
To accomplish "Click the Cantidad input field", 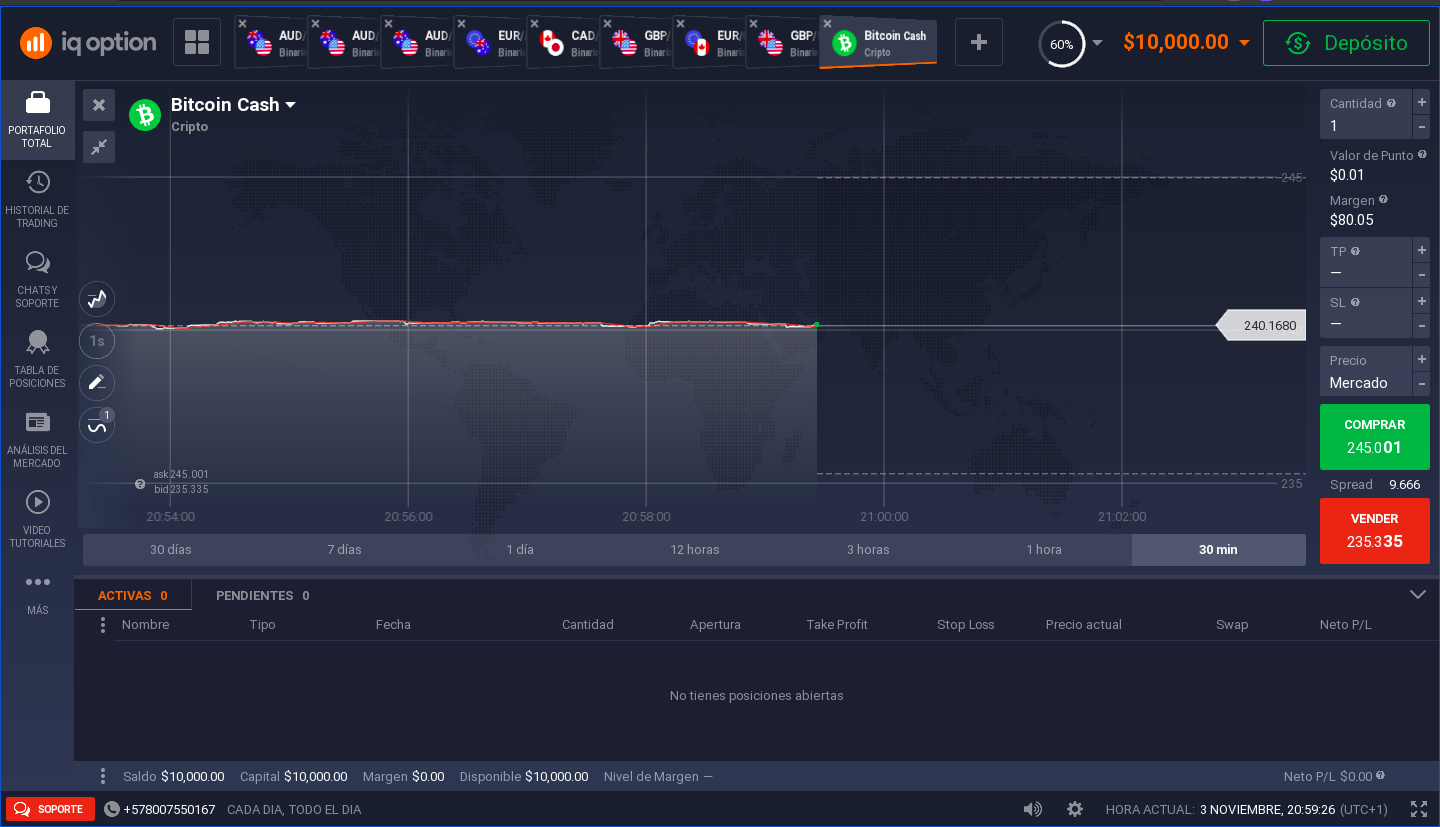I will coord(1364,126).
